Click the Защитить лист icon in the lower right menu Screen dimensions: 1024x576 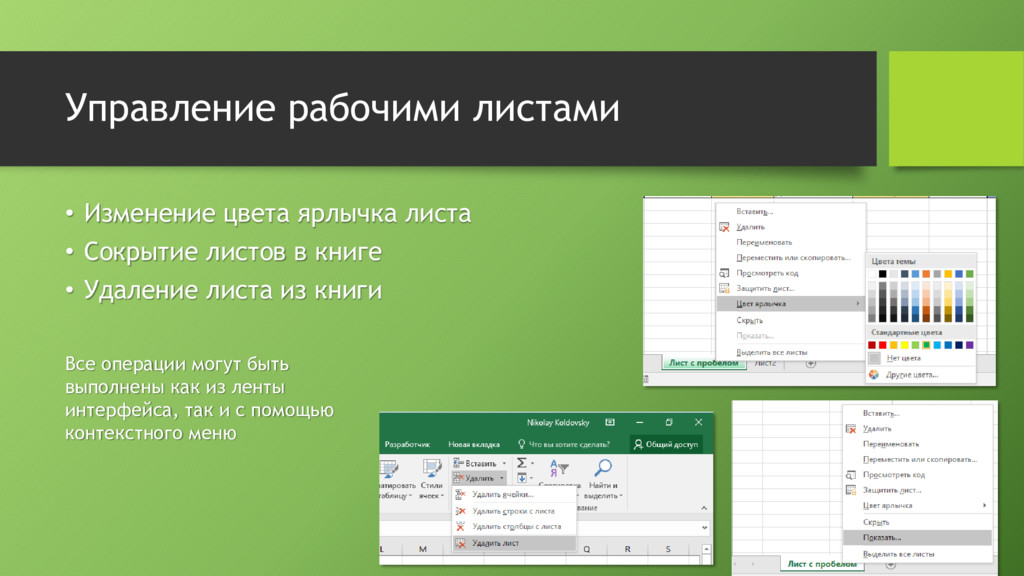[x=850, y=490]
